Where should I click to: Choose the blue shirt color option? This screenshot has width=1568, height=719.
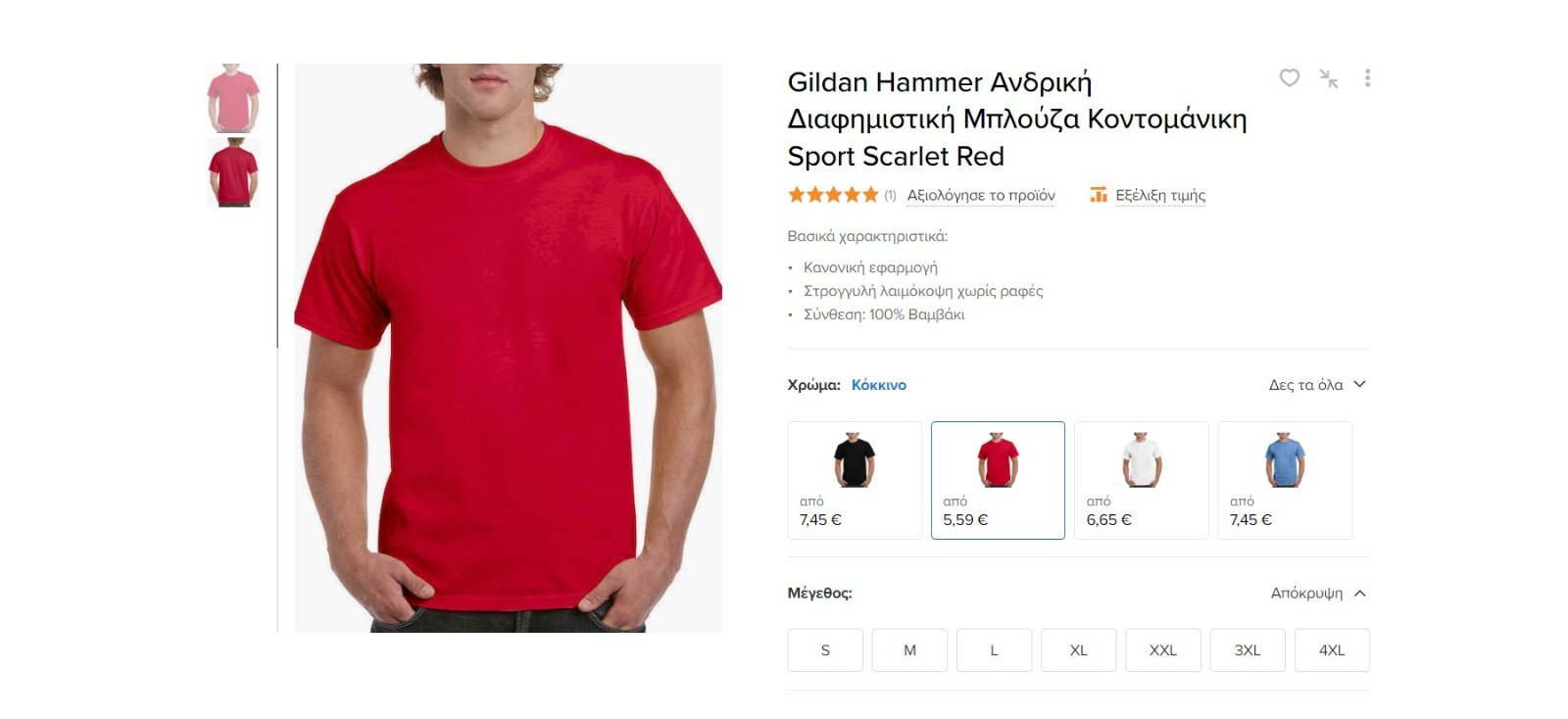1285,480
